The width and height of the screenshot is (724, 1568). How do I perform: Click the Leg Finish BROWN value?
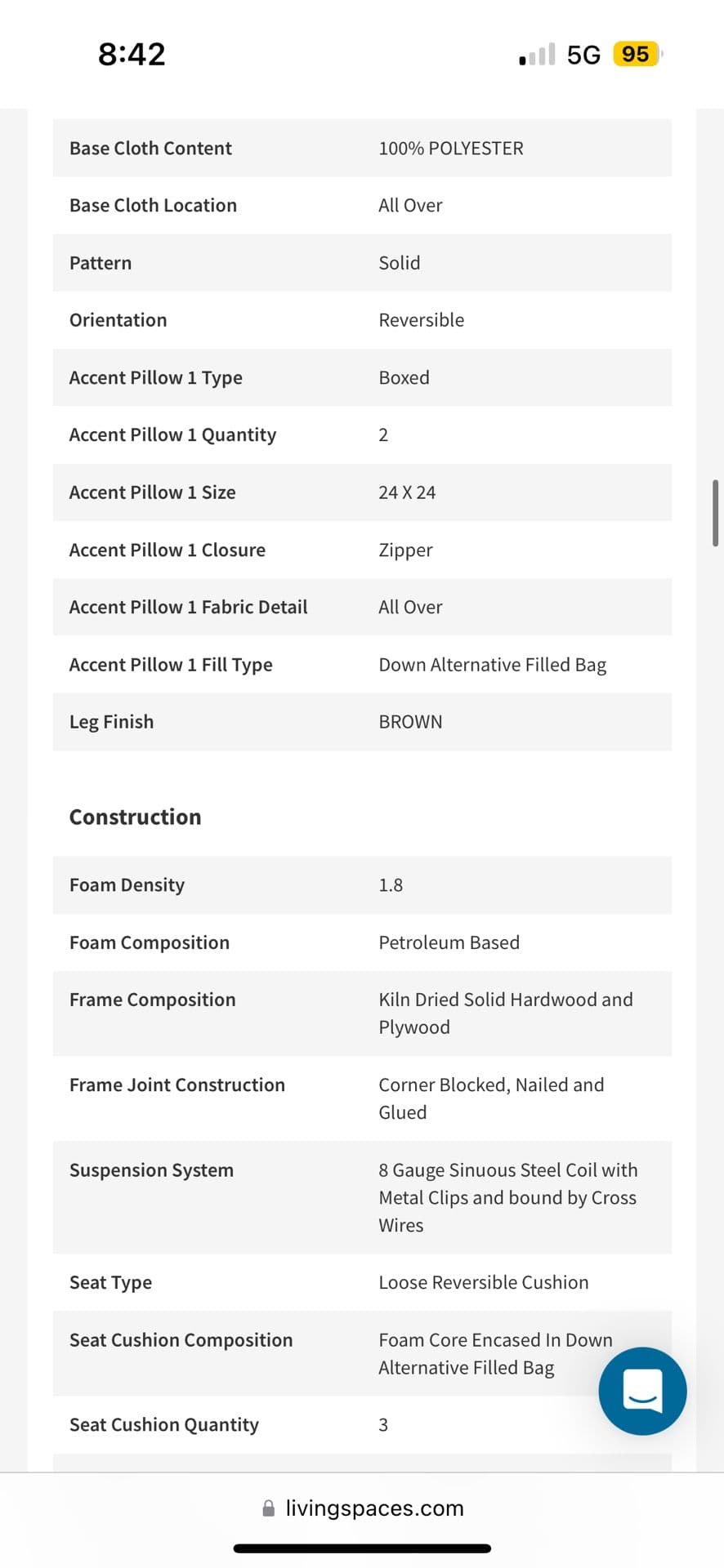(x=410, y=722)
